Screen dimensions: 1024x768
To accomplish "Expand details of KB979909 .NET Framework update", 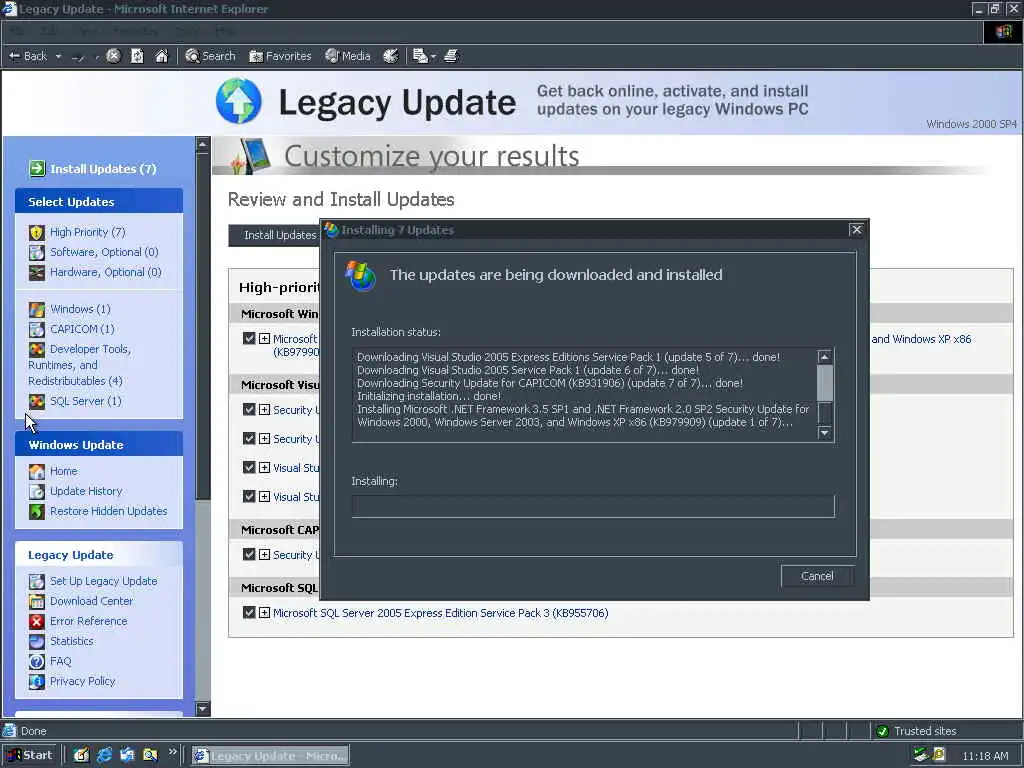I will (x=264, y=338).
